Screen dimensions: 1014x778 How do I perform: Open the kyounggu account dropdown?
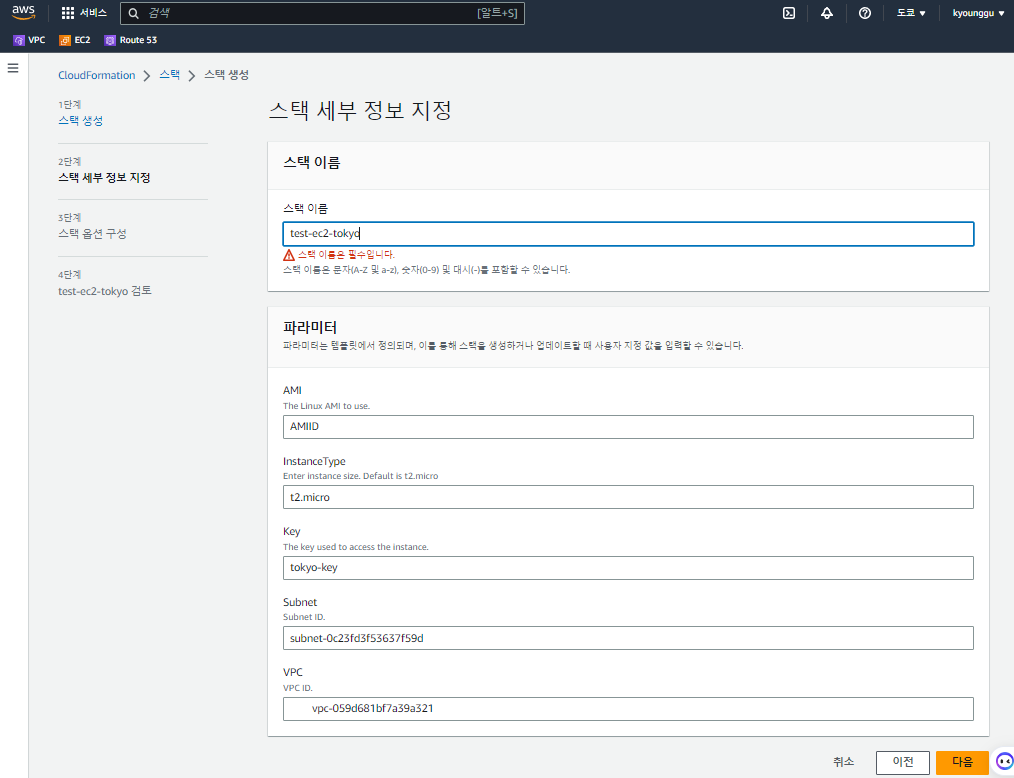click(978, 13)
